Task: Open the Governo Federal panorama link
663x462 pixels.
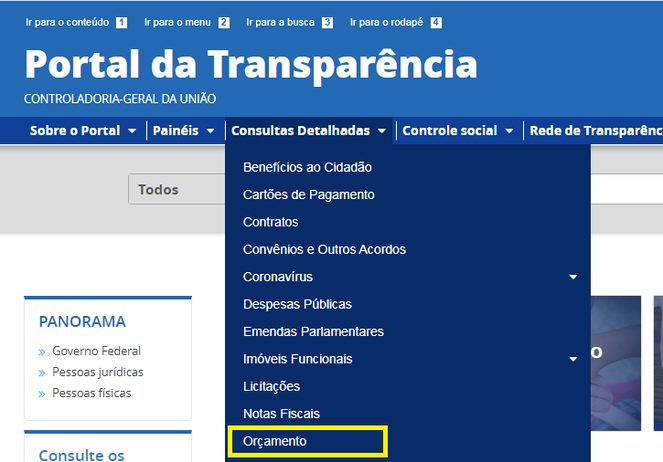Action: (96, 351)
